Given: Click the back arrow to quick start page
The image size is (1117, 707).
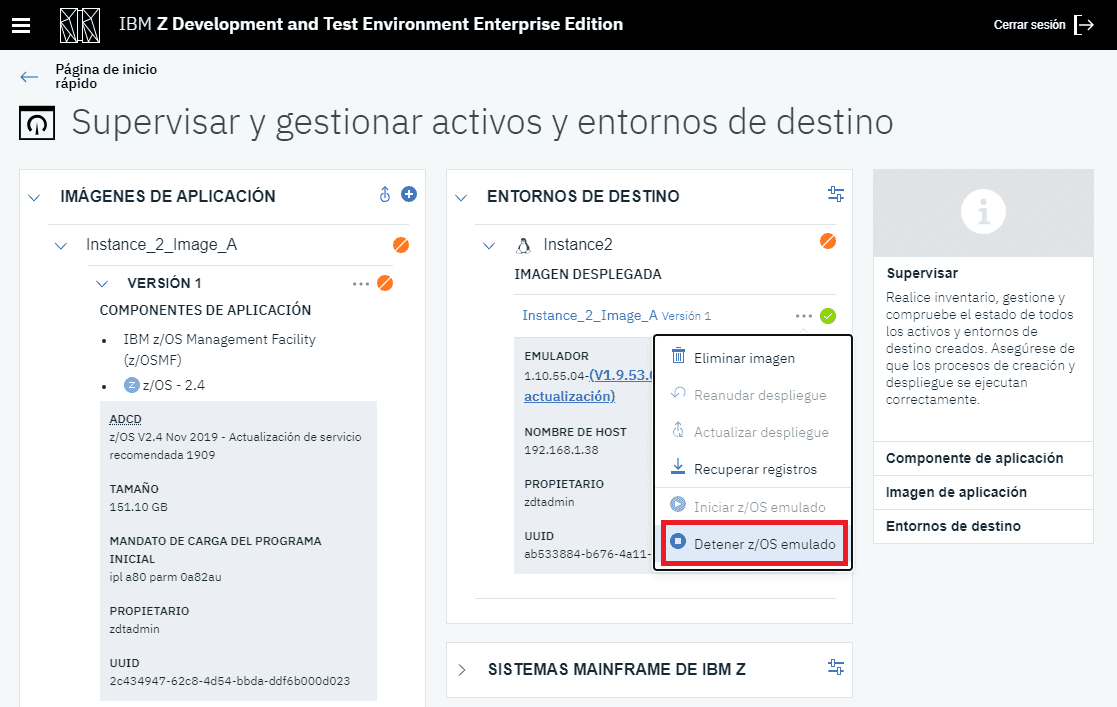Looking at the screenshot, I should (29, 77).
